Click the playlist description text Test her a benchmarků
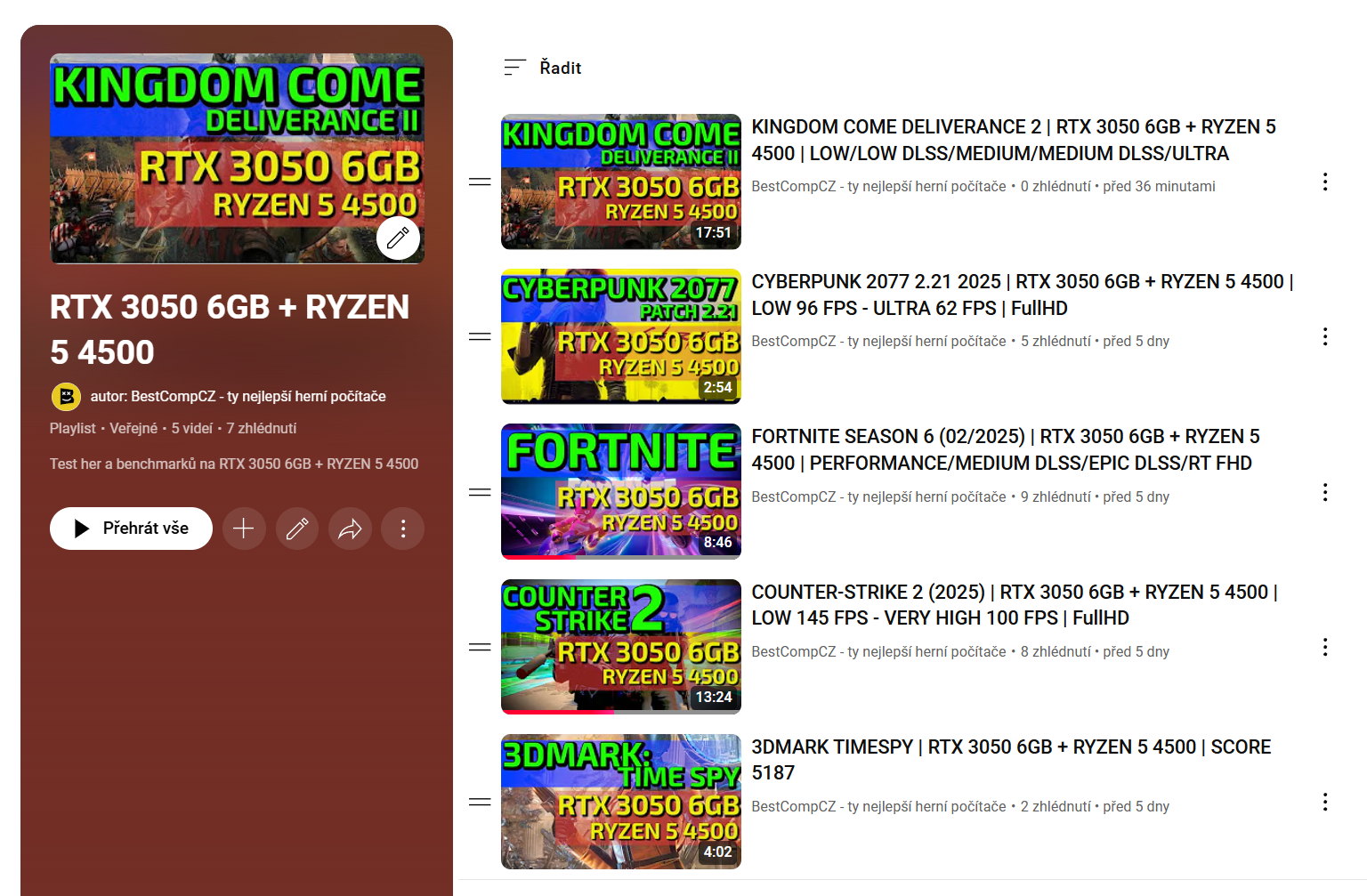1367x896 pixels. coord(234,464)
